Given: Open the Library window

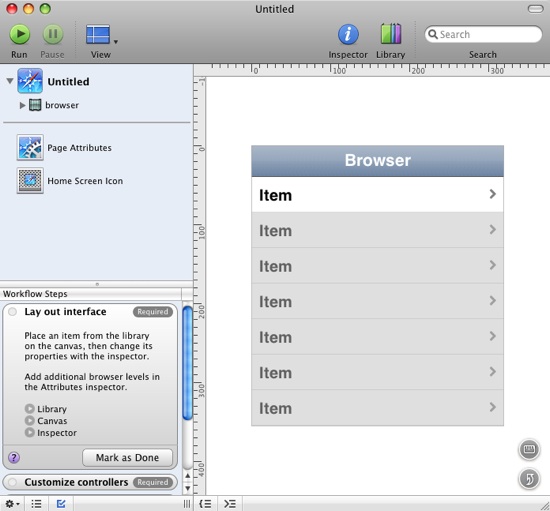Looking at the screenshot, I should click(391, 34).
